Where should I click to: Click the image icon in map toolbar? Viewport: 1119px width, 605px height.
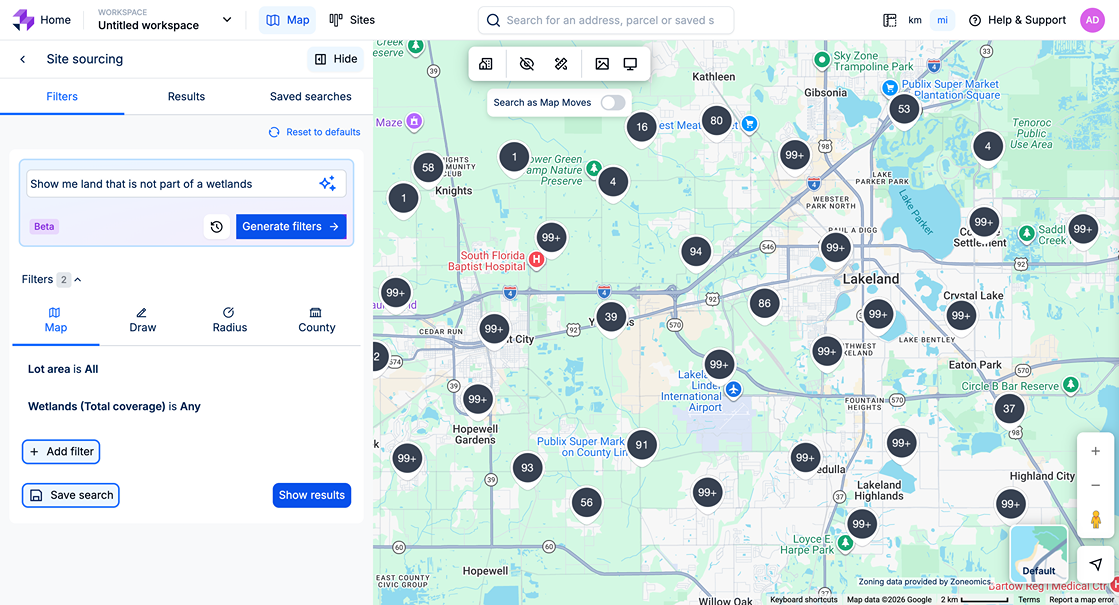602,64
